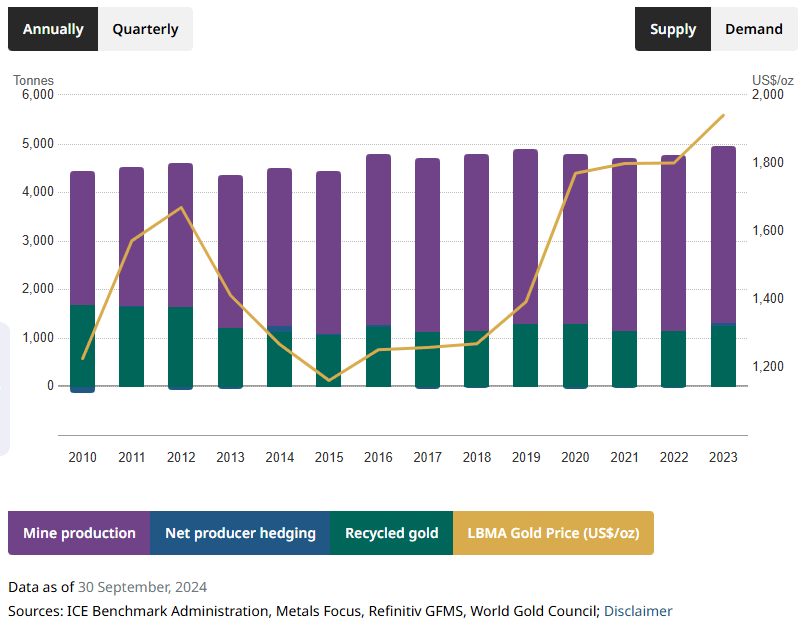Image resolution: width=807 pixels, height=632 pixels.
Task: Click the 2023 mine production bar
Action: point(723,235)
